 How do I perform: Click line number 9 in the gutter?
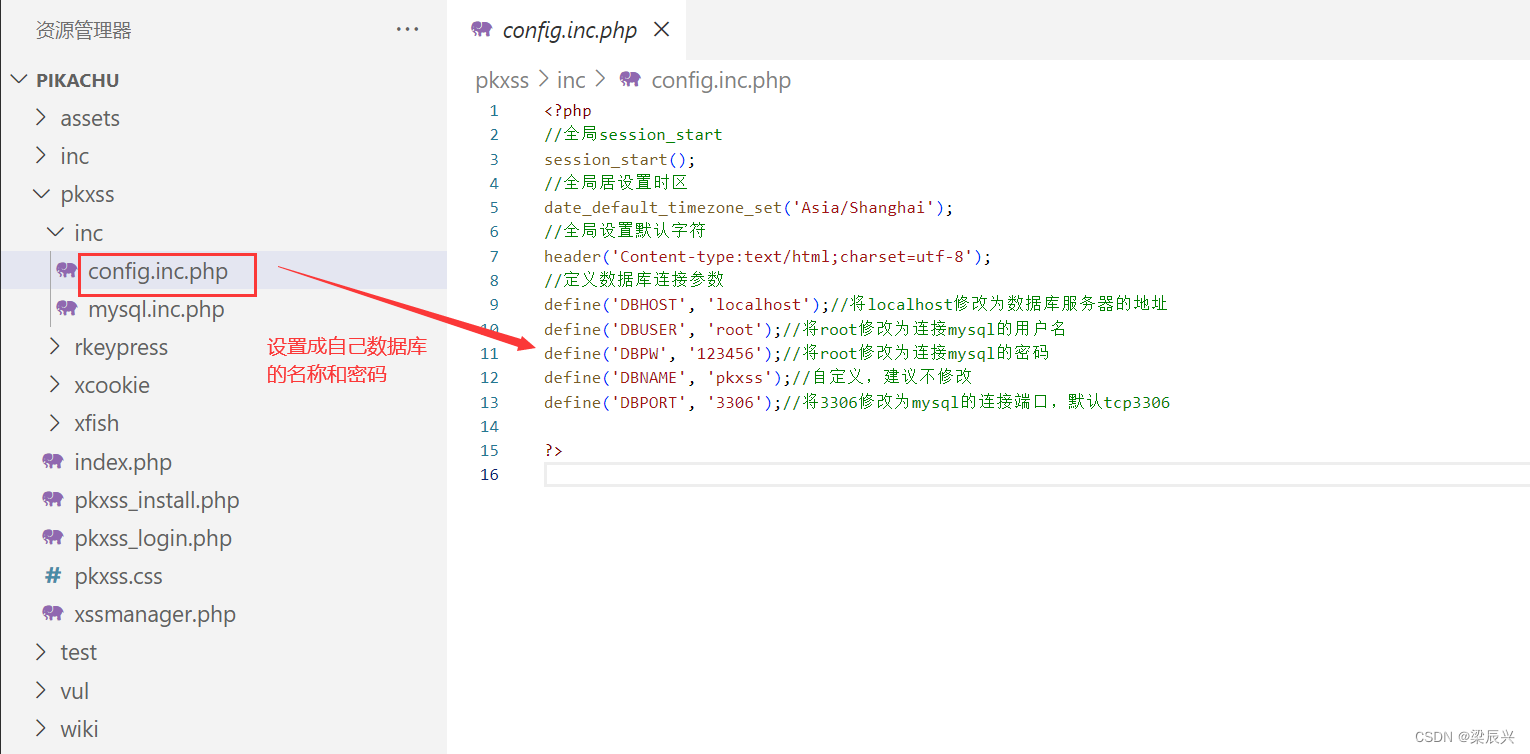(x=494, y=304)
